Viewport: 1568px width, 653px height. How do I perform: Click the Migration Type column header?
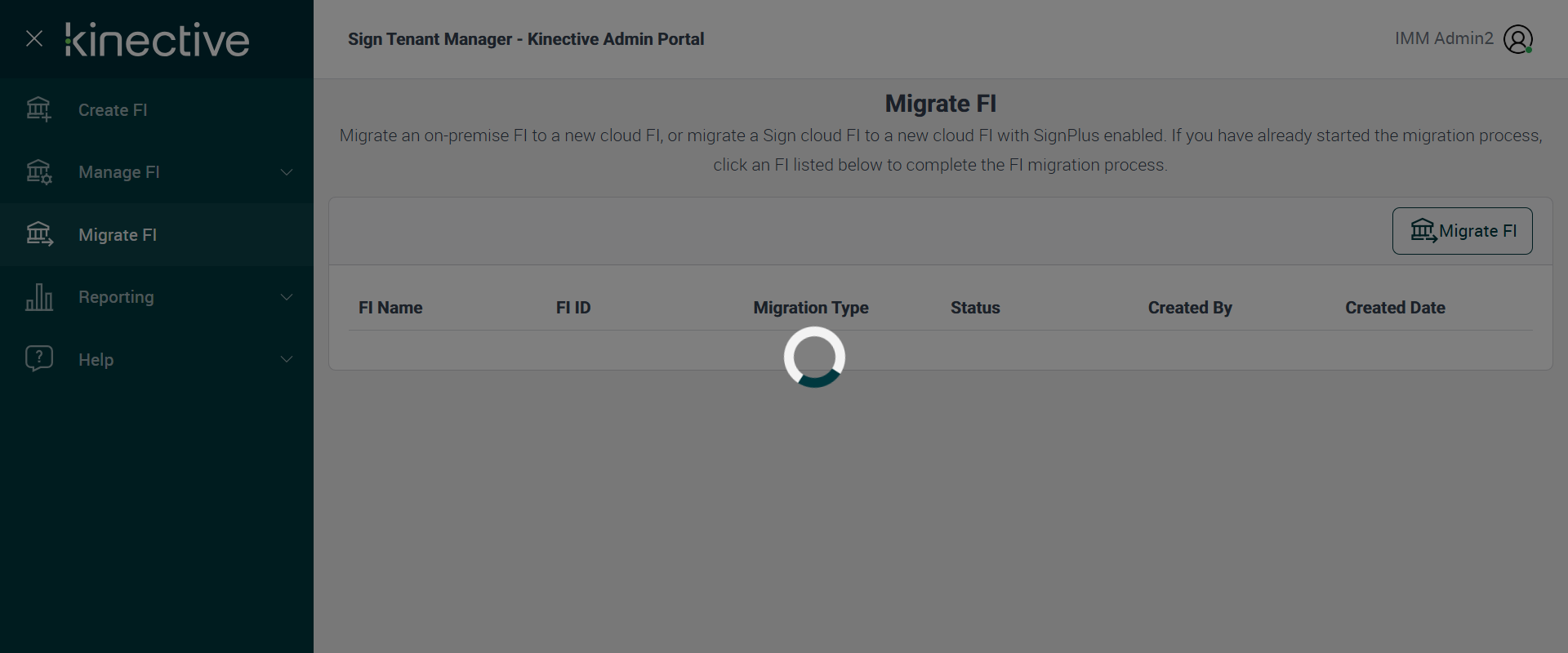(x=811, y=308)
